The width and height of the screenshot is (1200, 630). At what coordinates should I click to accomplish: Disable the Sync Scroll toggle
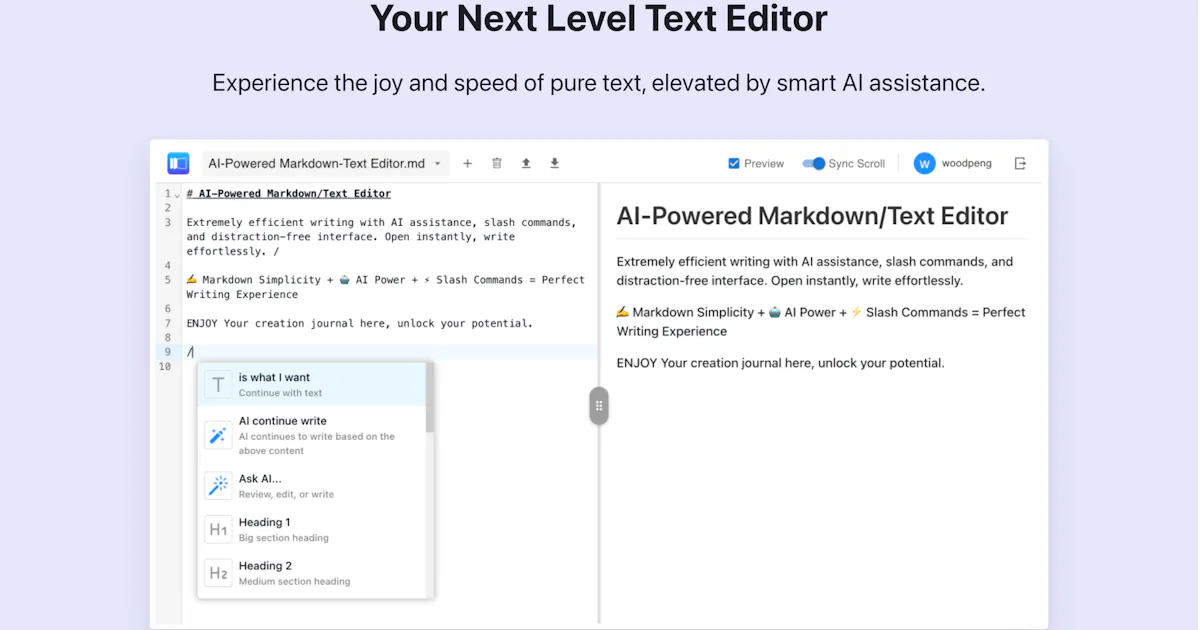(814, 163)
